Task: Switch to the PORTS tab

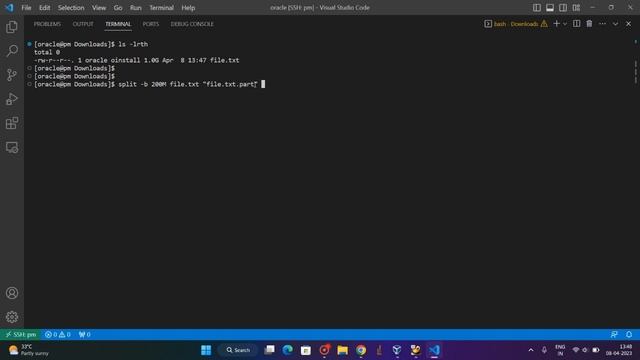Action: (151, 24)
